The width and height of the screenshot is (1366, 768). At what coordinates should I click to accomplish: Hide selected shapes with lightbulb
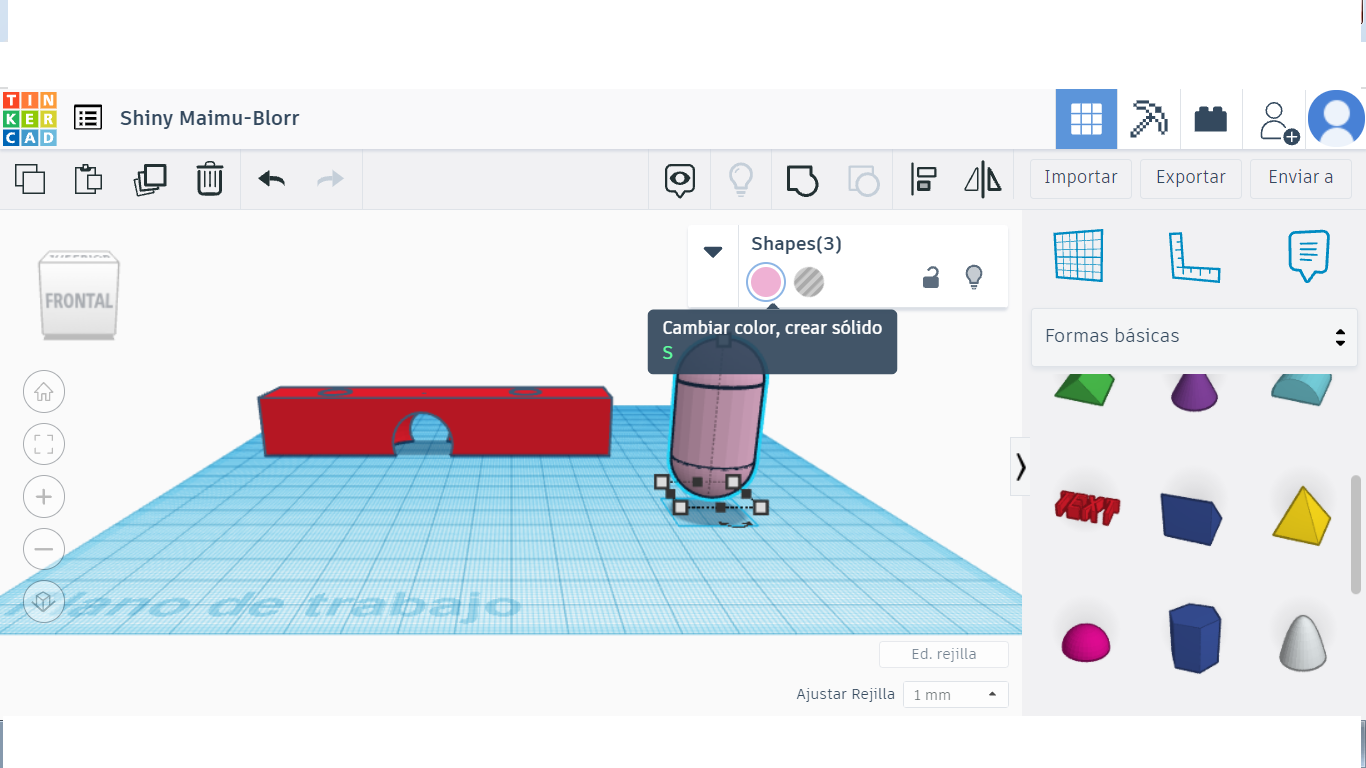pos(974,278)
